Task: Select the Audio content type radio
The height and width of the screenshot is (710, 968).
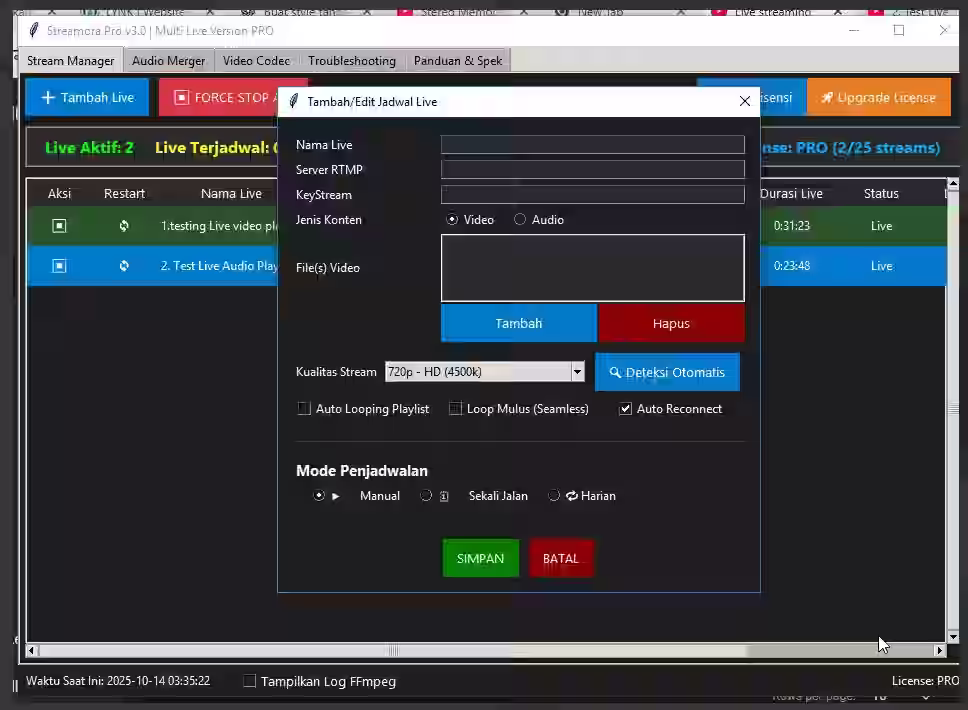Action: [x=520, y=220]
